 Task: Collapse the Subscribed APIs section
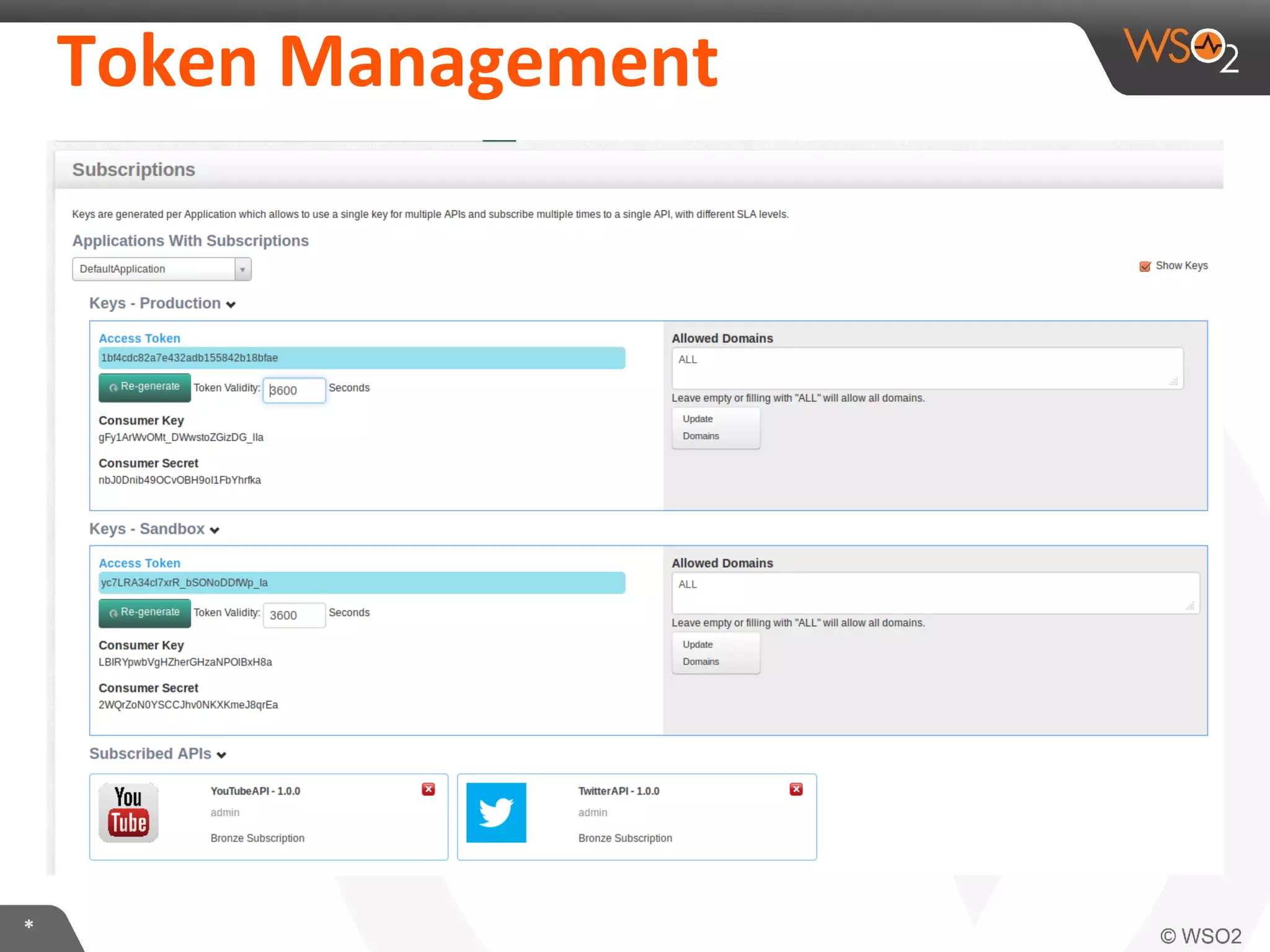point(221,755)
